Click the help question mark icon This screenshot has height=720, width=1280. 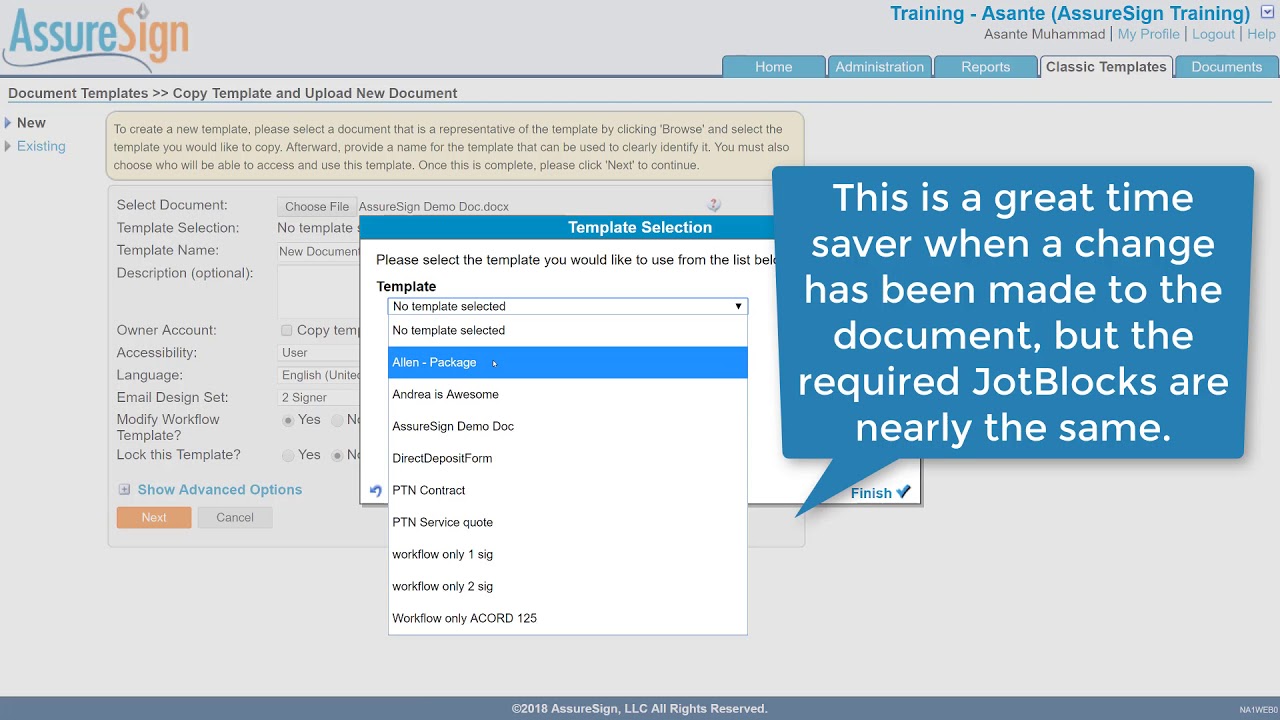713,205
